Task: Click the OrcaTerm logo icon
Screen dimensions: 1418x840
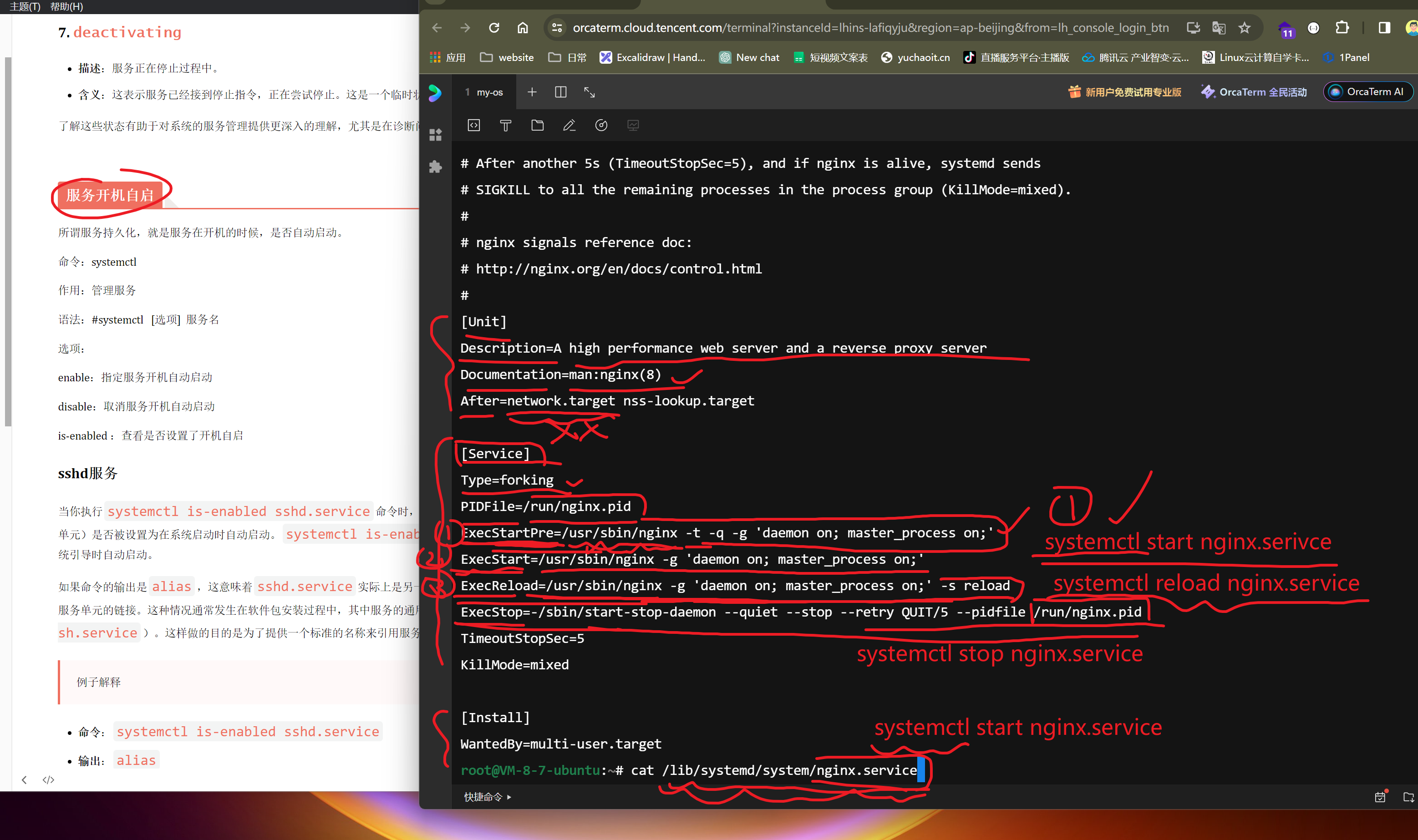Action: point(434,93)
